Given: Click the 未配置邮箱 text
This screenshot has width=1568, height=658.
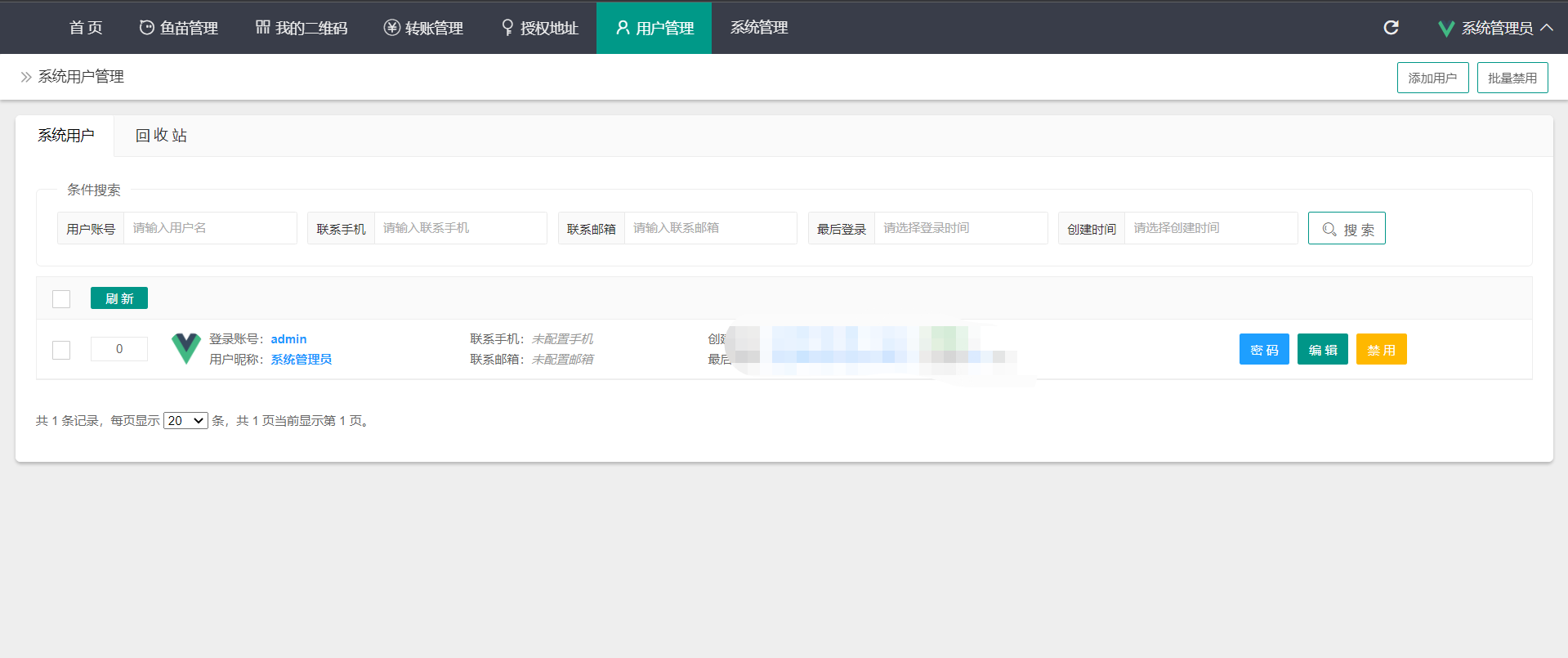Looking at the screenshot, I should click(x=562, y=360).
